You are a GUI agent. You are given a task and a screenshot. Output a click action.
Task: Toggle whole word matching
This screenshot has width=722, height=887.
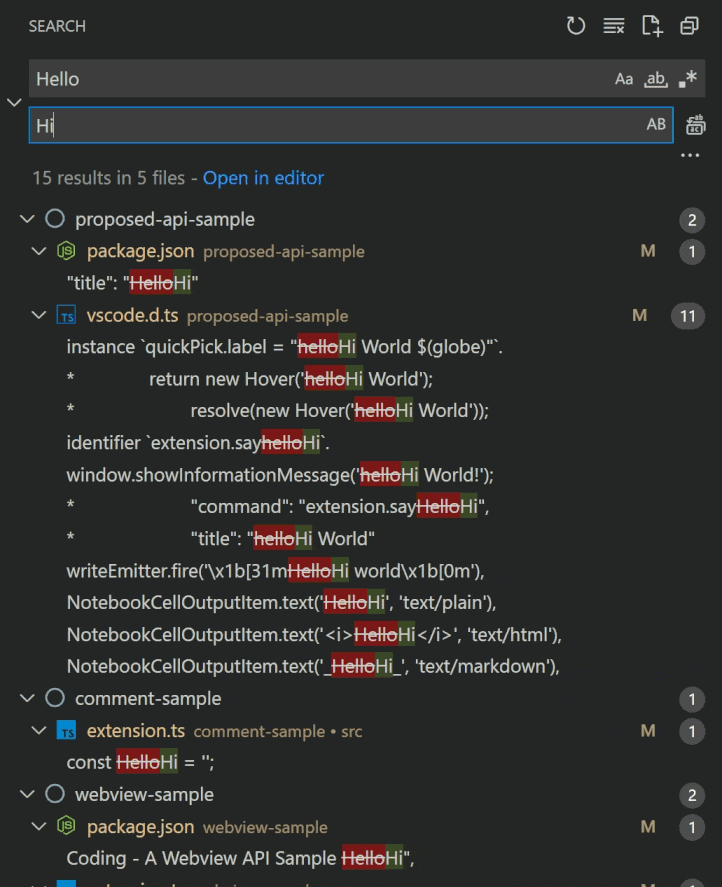click(x=654, y=77)
